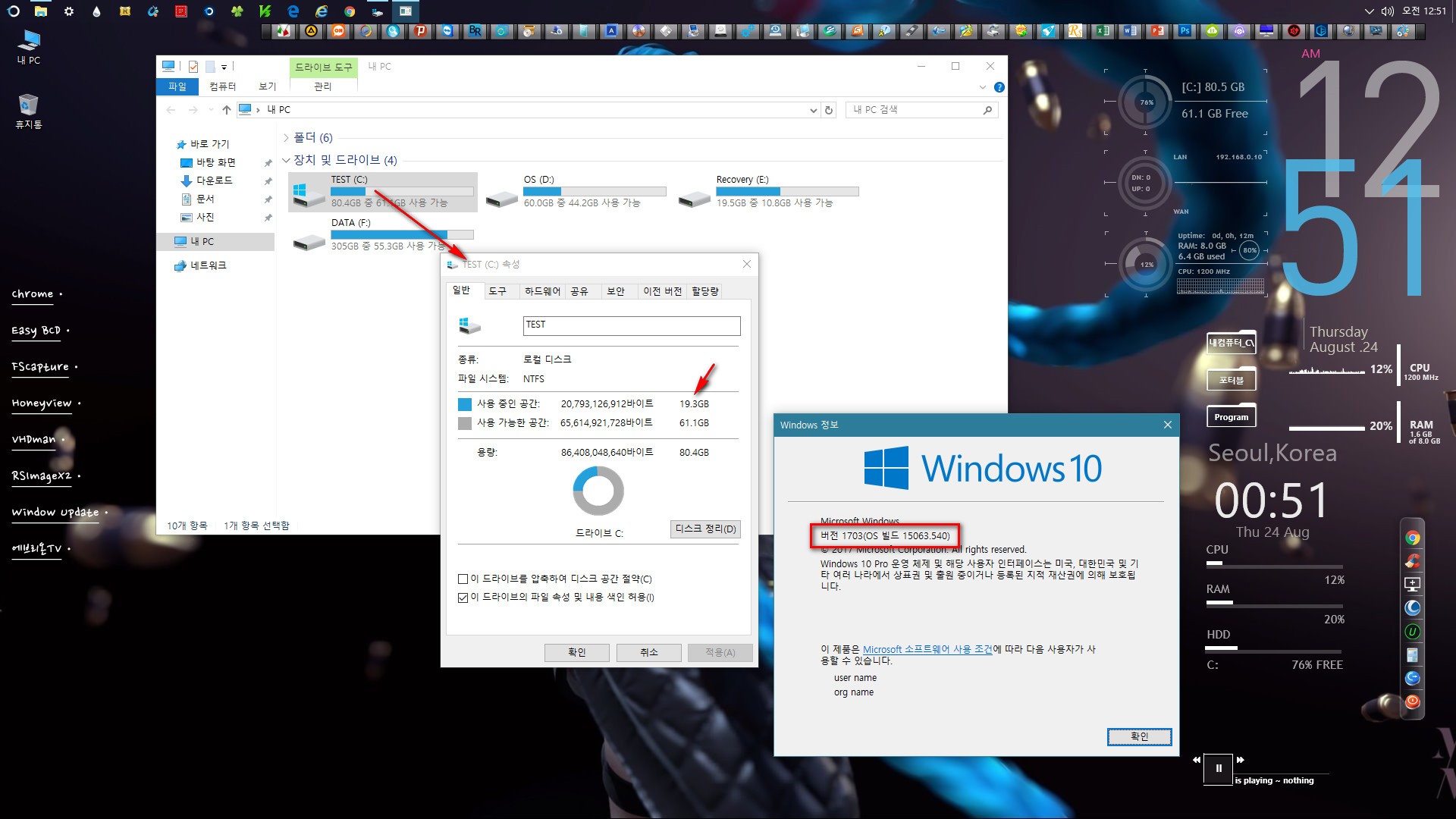Image resolution: width=1456 pixels, height=819 pixels.
Task: Expand the ribbon chevron in Explorer
Action: pos(983,87)
